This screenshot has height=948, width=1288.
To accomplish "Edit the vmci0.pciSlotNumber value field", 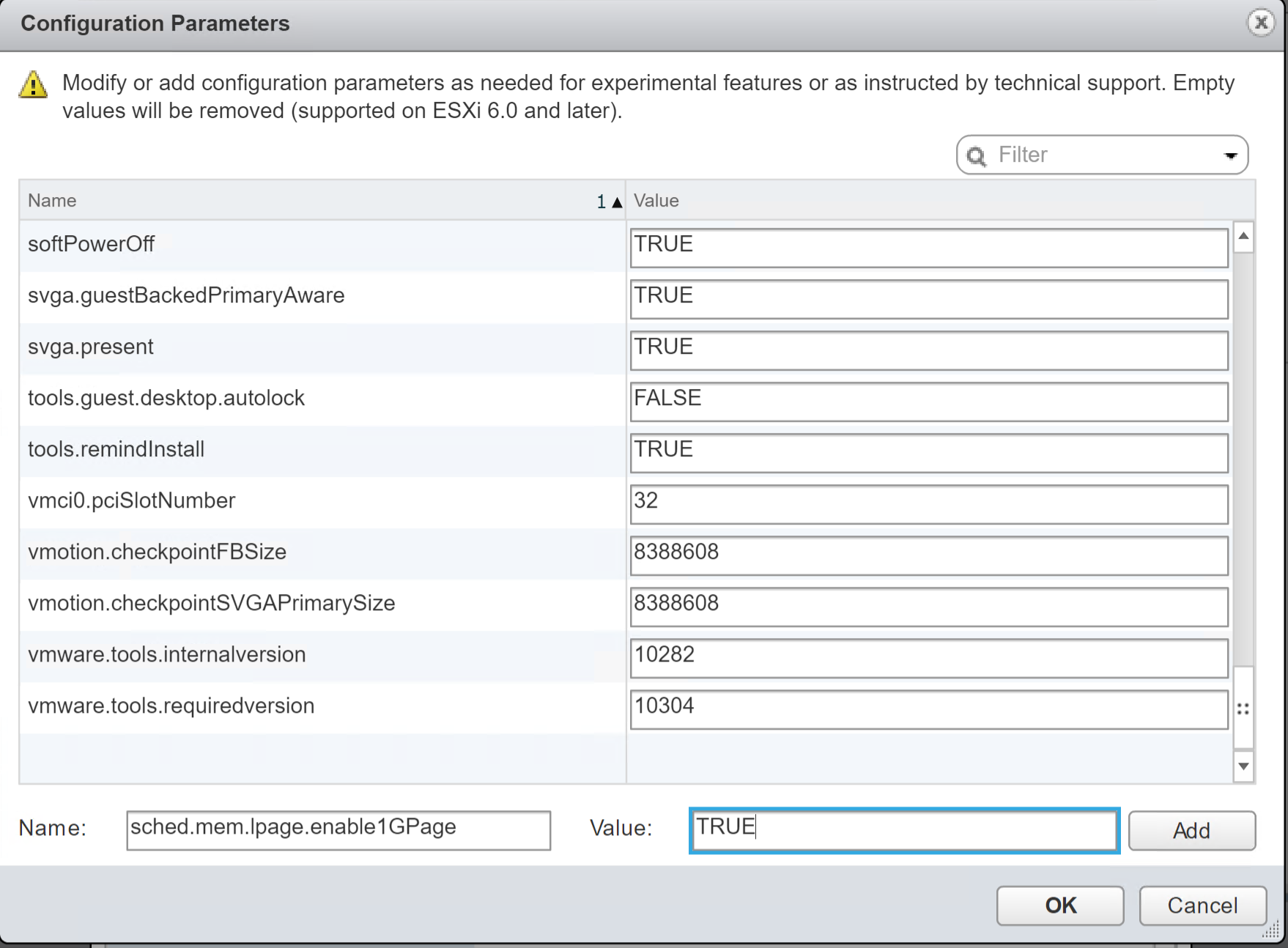I will (928, 504).
